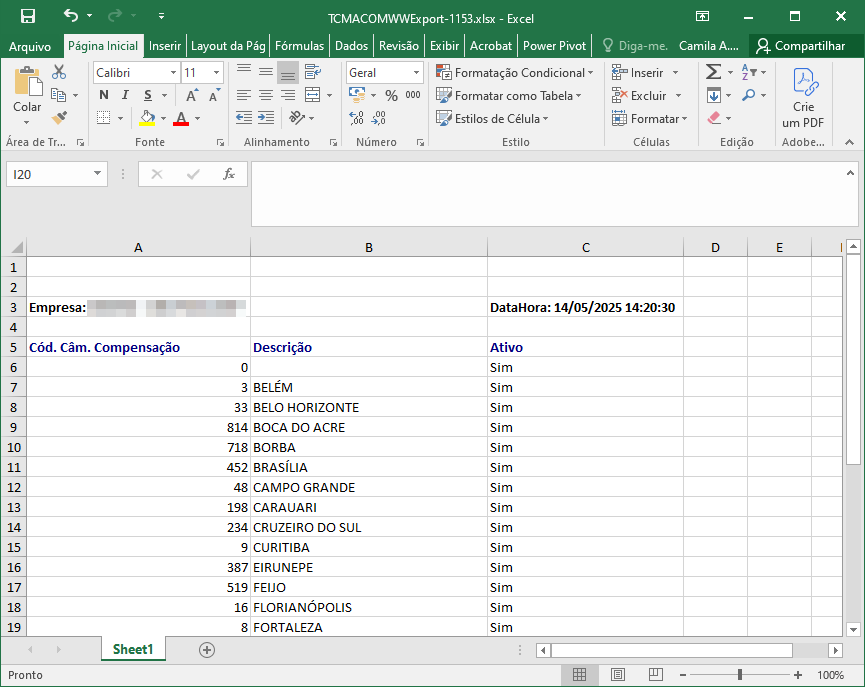Switch to the Power Pivot tab
865x687 pixels.
tap(554, 46)
